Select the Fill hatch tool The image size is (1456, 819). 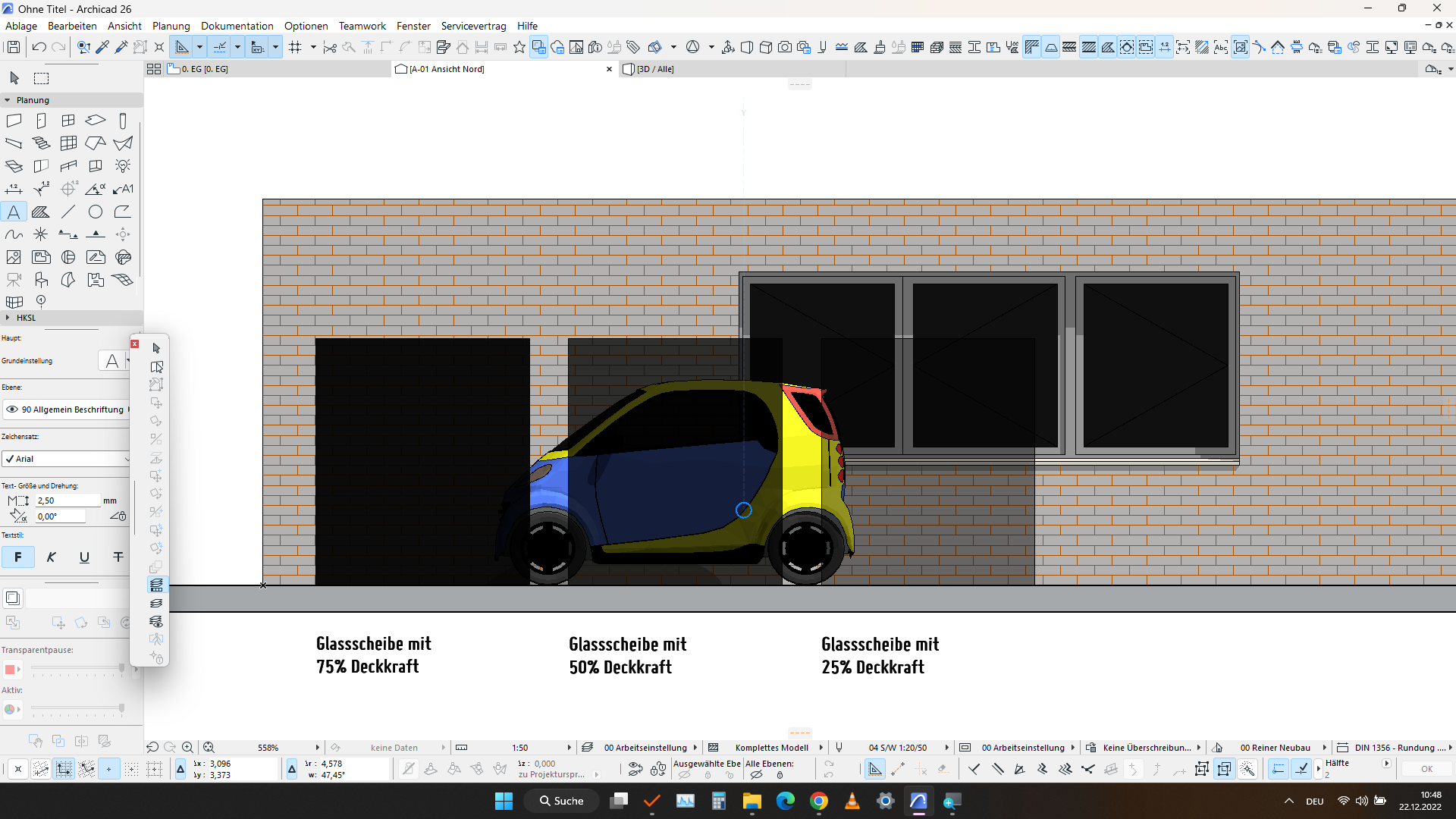pos(41,212)
